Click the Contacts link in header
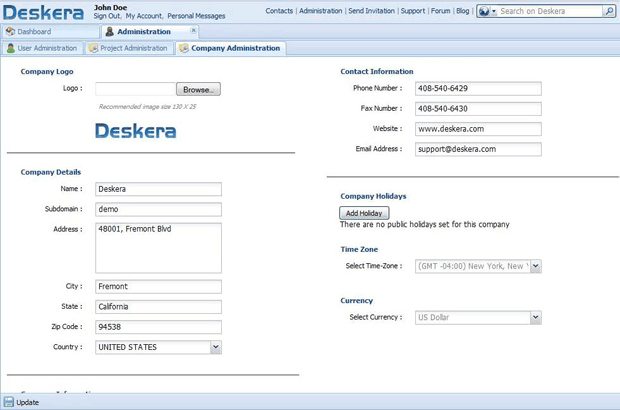Screen dimensions: 620x410 pos(279,11)
